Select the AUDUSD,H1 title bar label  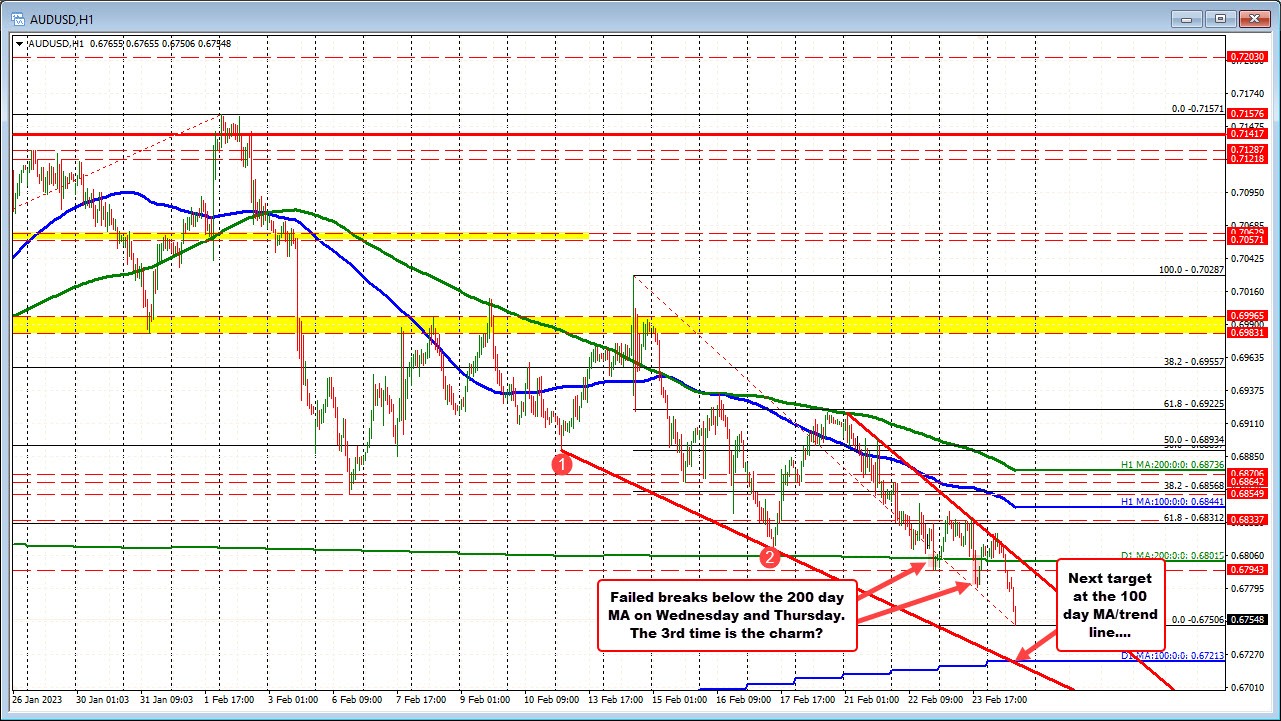pyautogui.click(x=63, y=18)
